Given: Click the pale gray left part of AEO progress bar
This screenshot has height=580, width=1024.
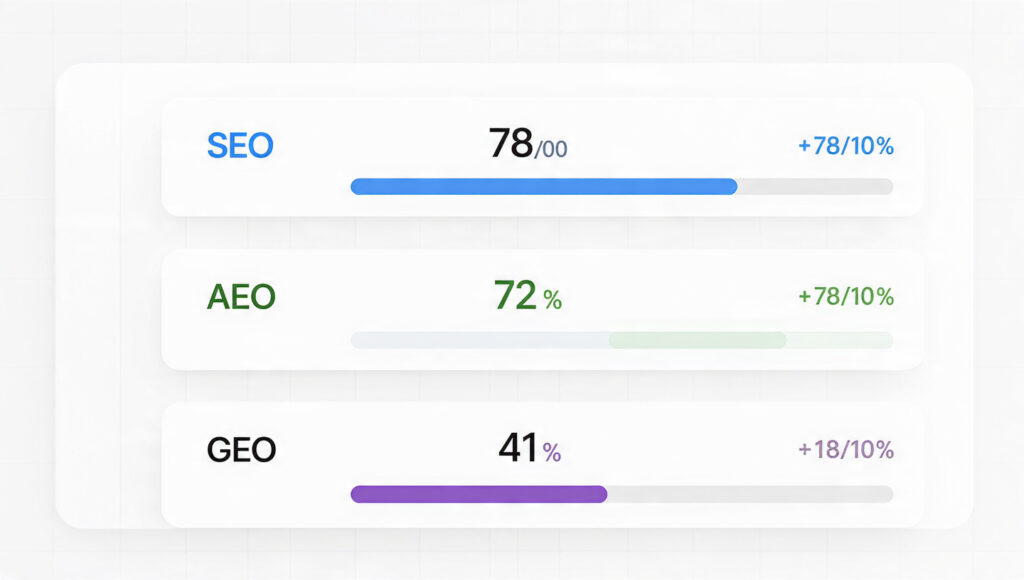Looking at the screenshot, I should 478,340.
